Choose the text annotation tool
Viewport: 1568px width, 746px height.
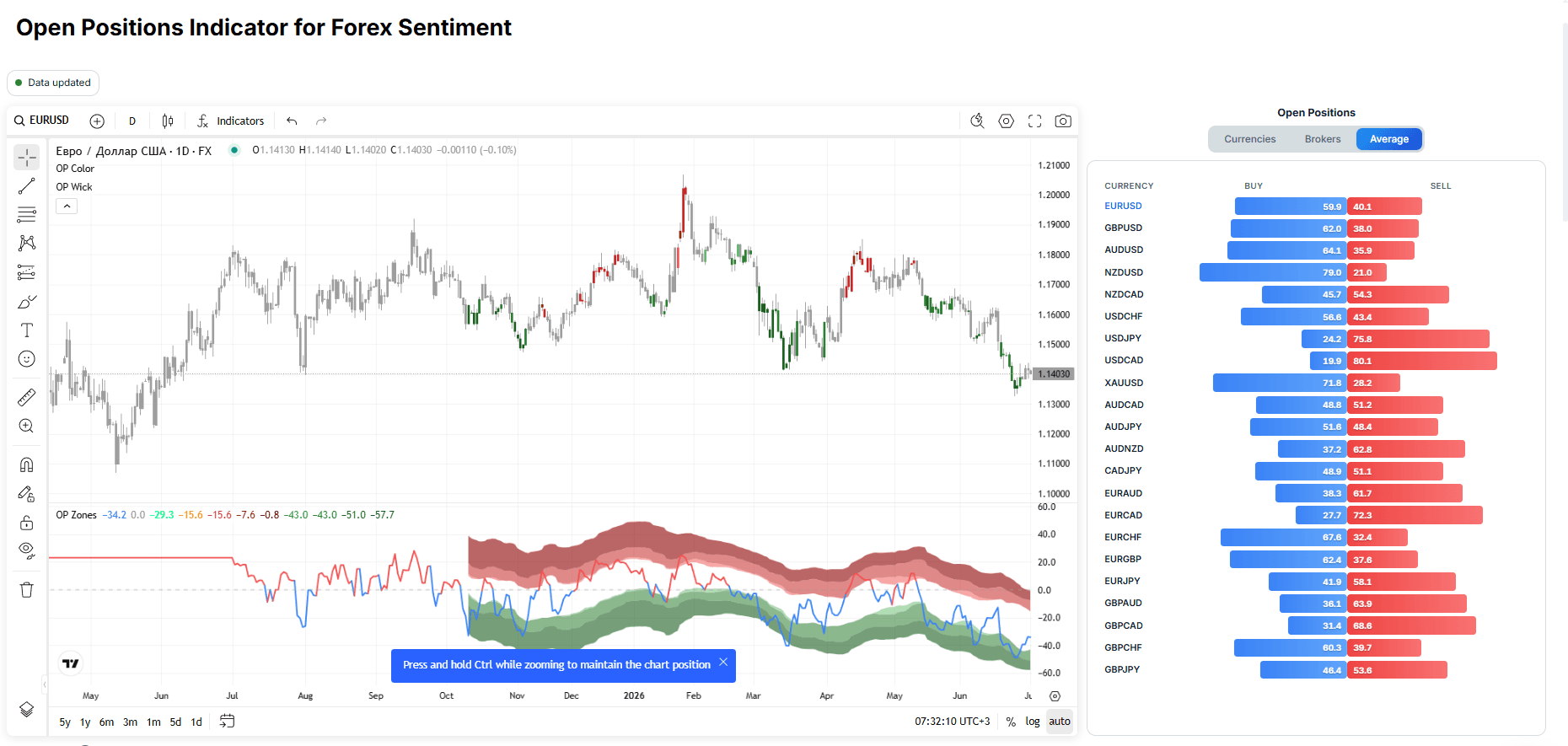27,330
